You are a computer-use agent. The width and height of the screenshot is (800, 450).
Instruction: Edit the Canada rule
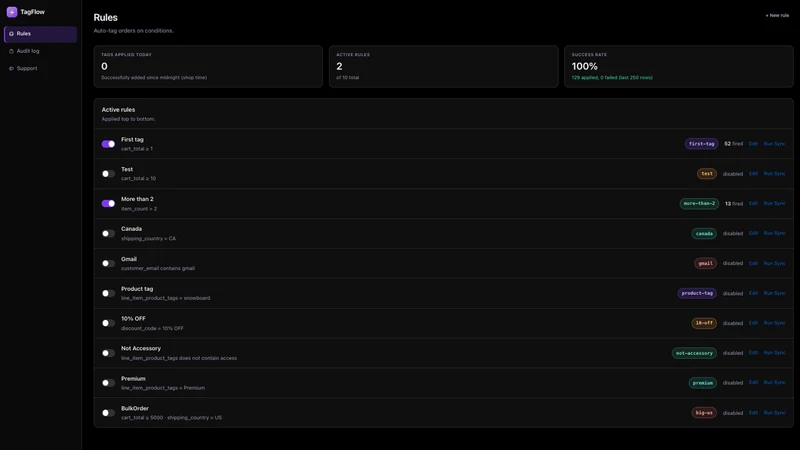click(x=753, y=233)
